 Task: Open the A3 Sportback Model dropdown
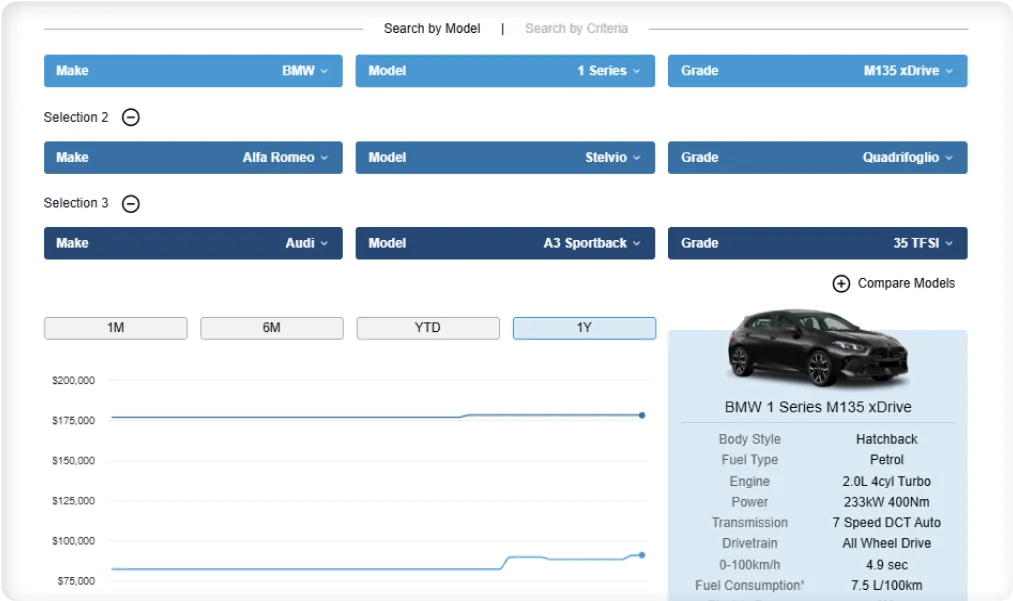tap(505, 243)
